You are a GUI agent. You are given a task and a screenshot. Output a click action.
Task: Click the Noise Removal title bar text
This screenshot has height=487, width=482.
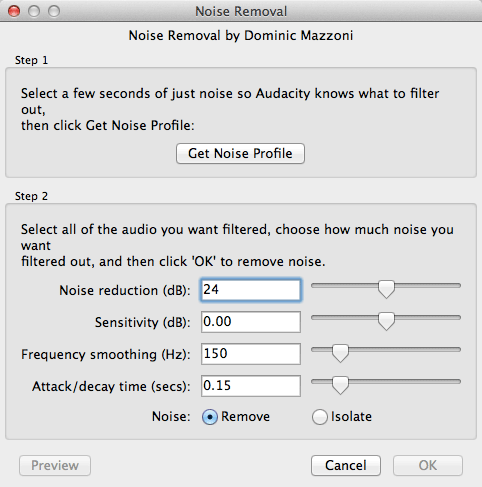[x=241, y=11]
